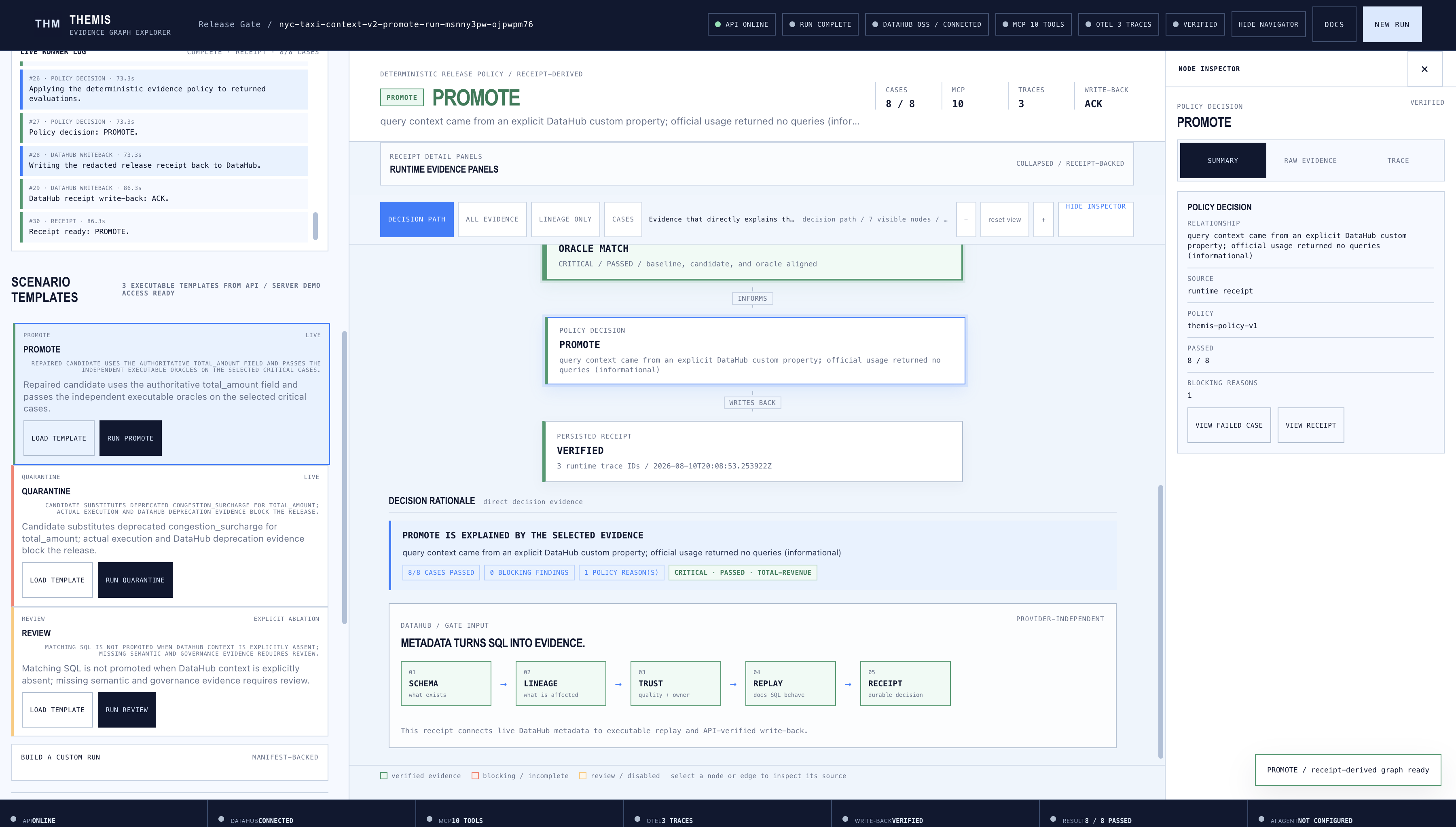Click the MCP 10 TOOLS chip
1456x827 pixels.
(x=1033, y=24)
